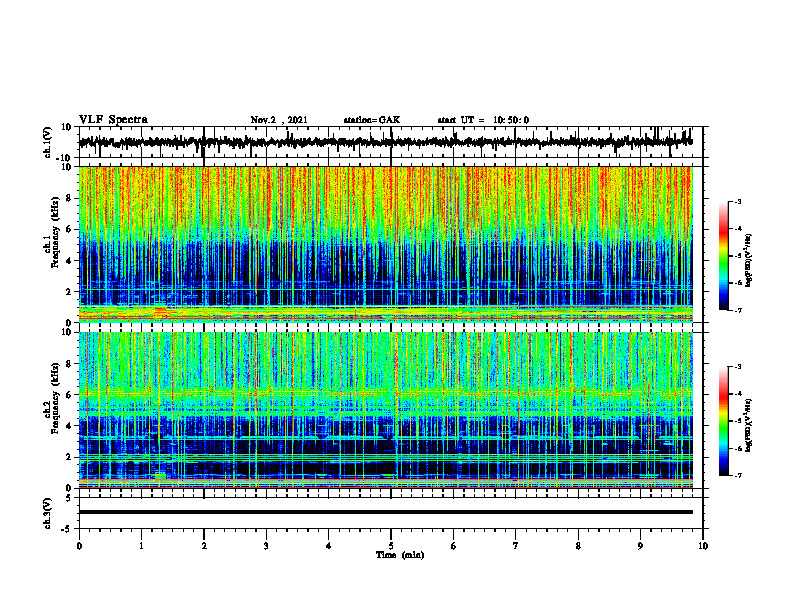
Task: Click the "6" tick label on Time axis
Action: tap(454, 546)
